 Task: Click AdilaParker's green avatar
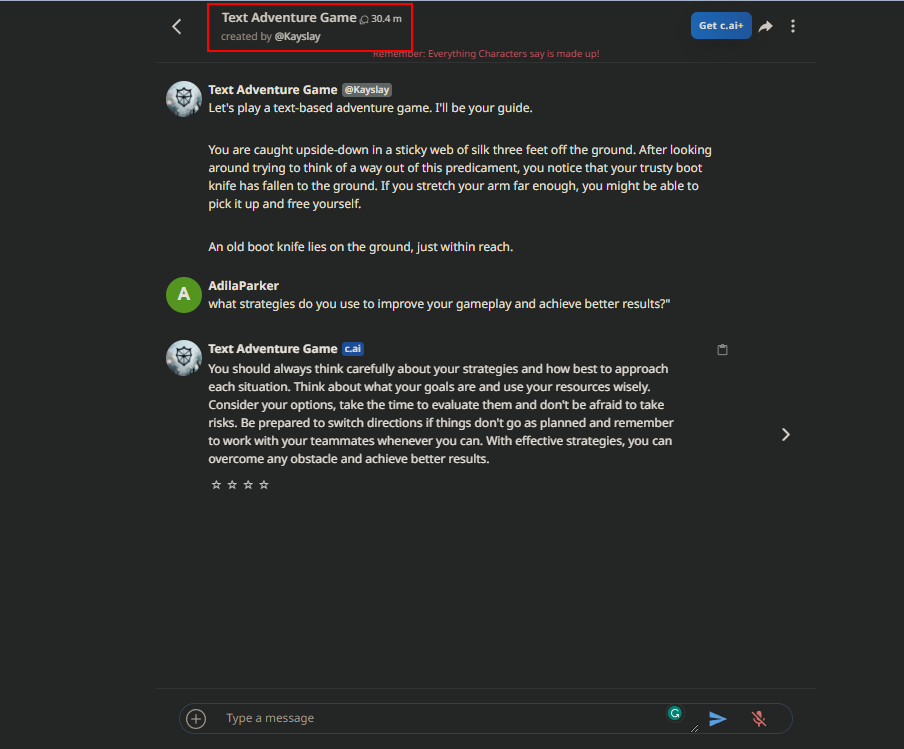[x=184, y=295]
